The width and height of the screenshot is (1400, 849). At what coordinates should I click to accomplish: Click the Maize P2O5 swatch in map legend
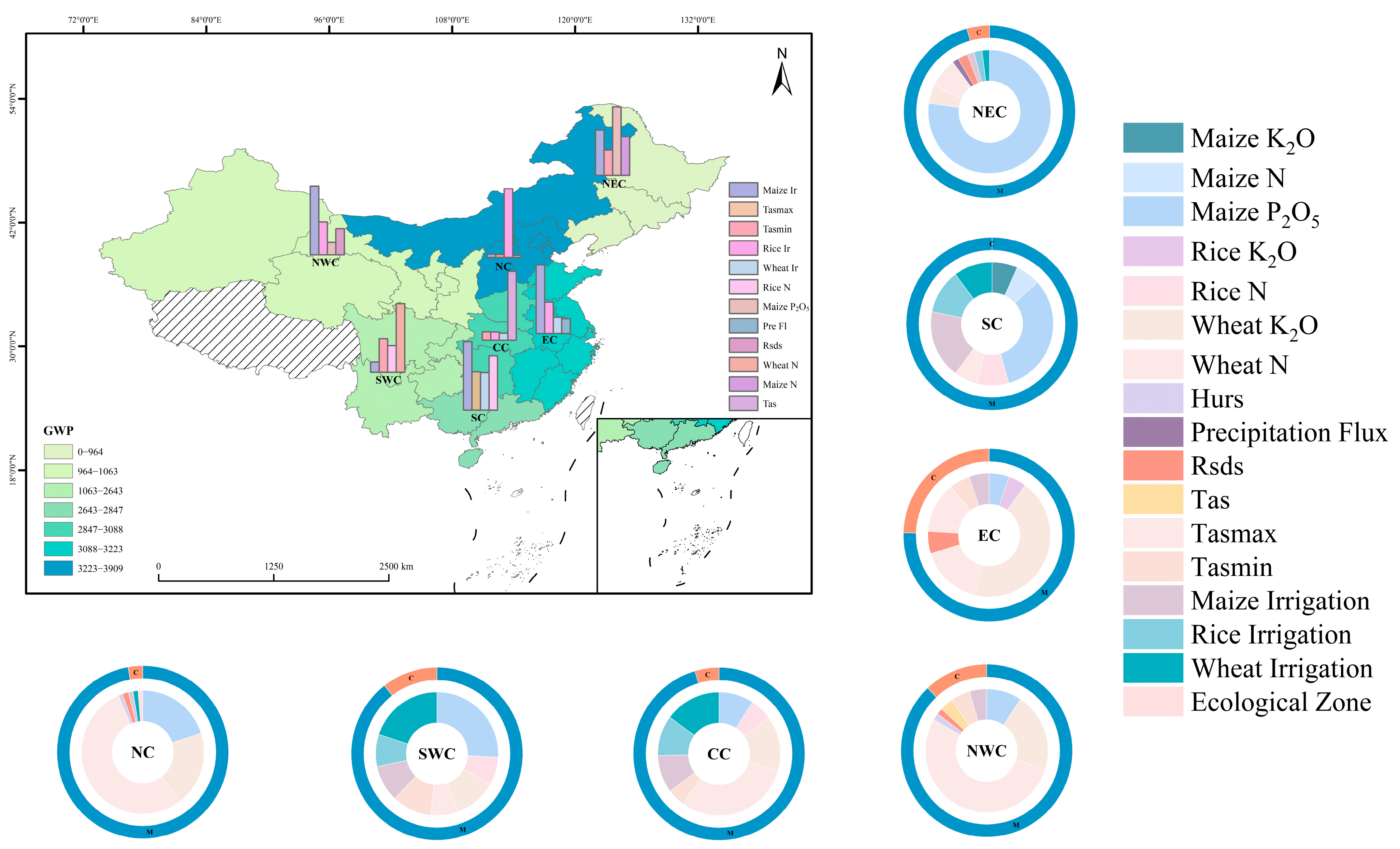pyautogui.click(x=743, y=306)
